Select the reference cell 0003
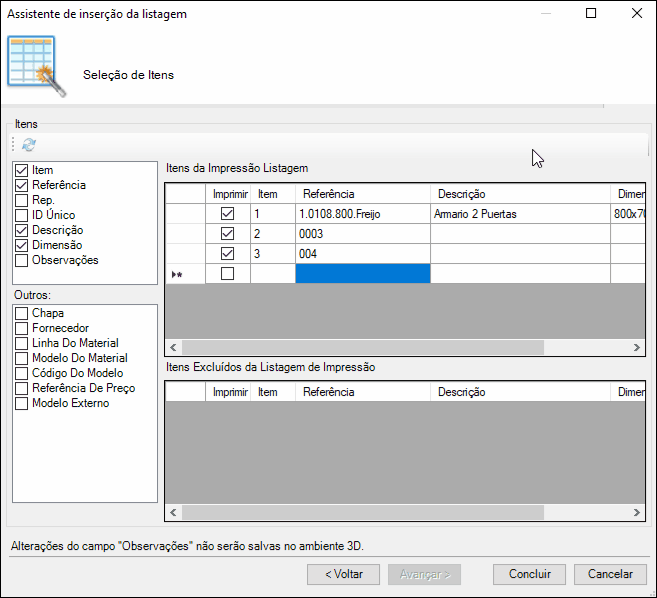Screen dimensions: 657x598 point(363,233)
